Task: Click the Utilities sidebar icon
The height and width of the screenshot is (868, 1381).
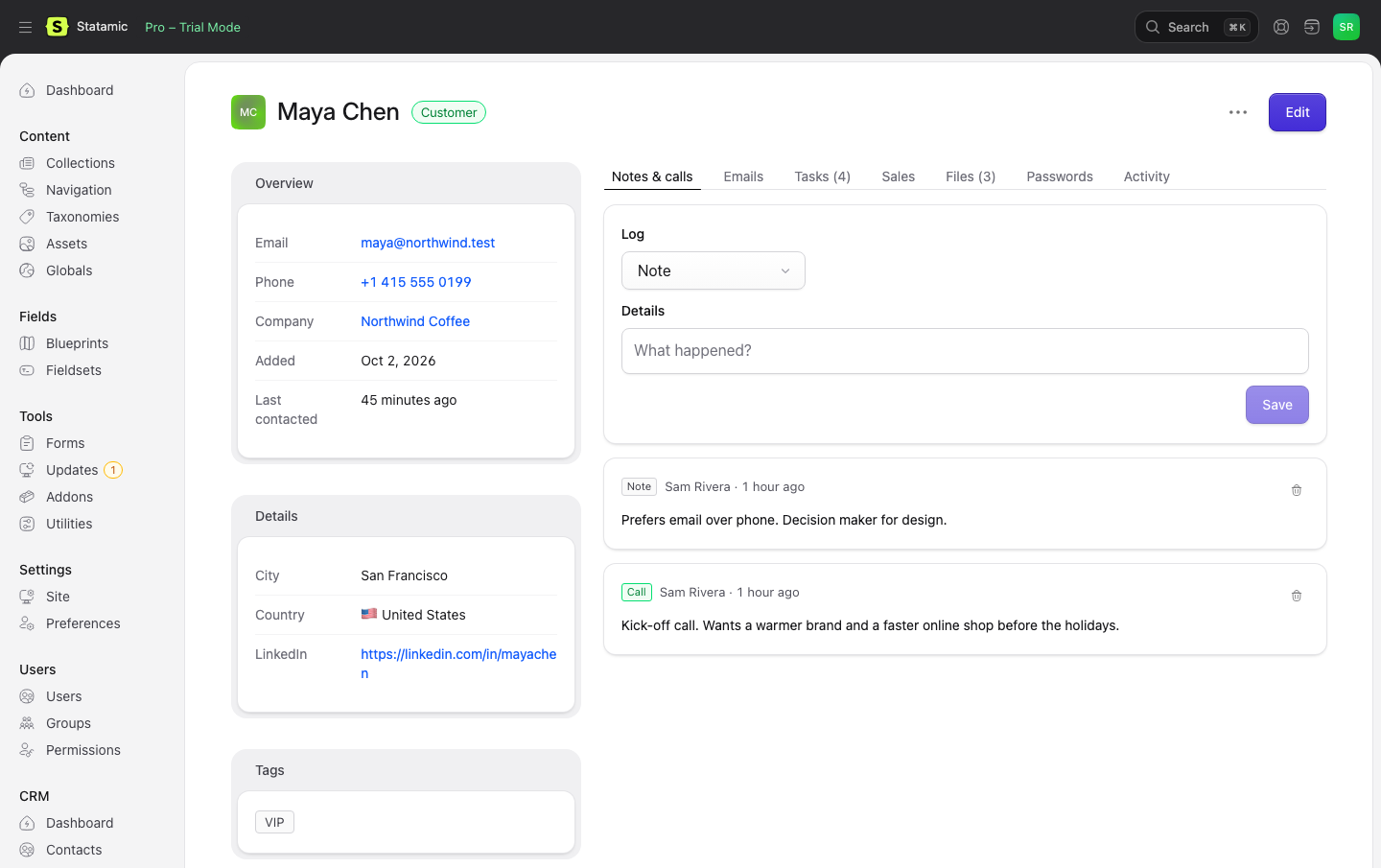Action: coord(27,524)
